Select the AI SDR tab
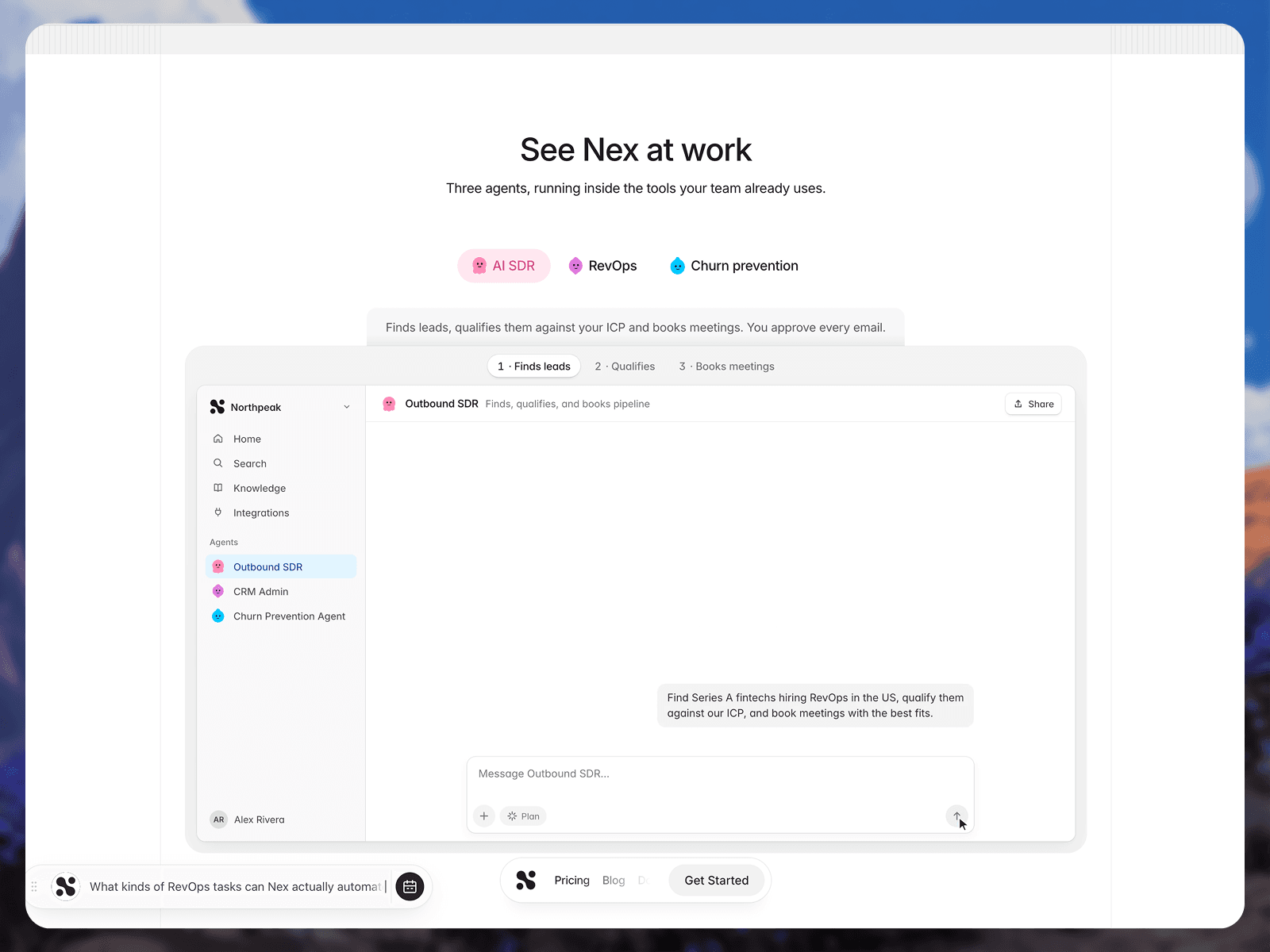Viewport: 1270px width, 952px height. pyautogui.click(x=504, y=266)
